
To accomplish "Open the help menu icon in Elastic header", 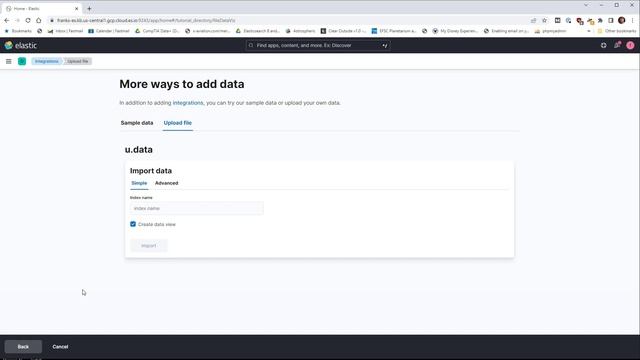I will coord(603,45).
